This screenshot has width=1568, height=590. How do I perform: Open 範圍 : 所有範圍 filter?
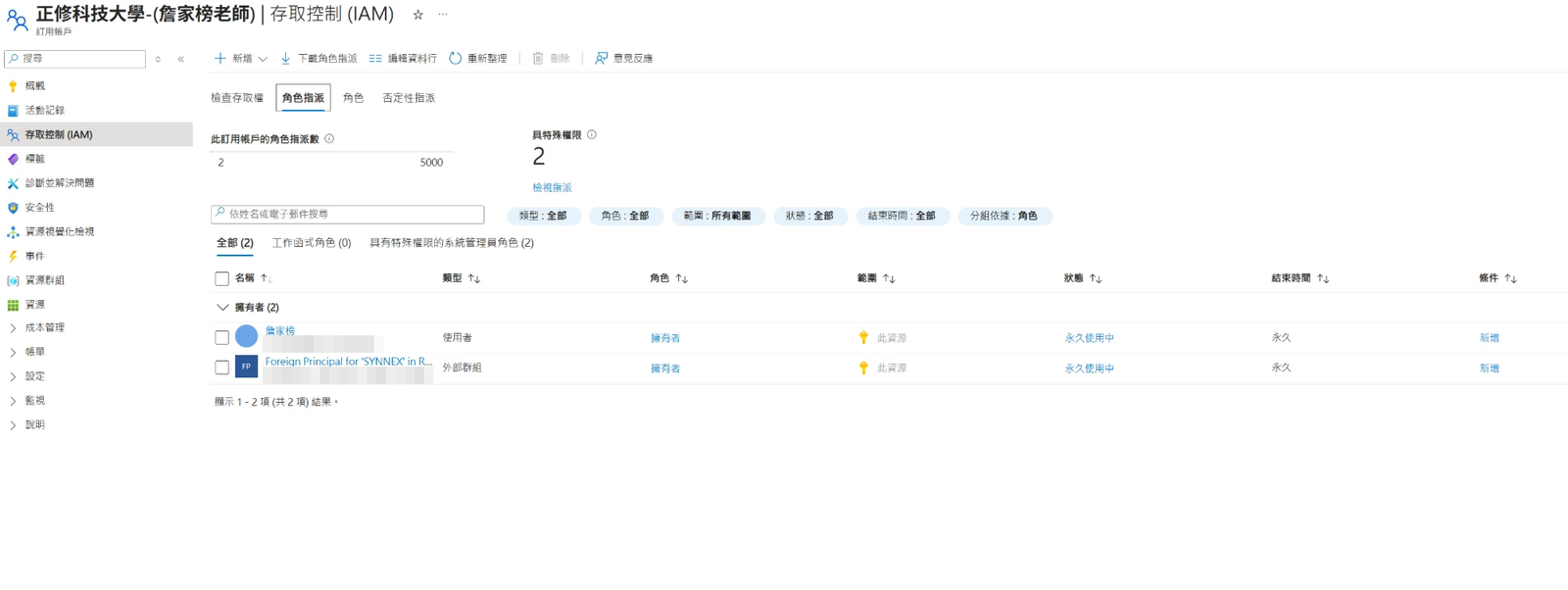point(717,216)
